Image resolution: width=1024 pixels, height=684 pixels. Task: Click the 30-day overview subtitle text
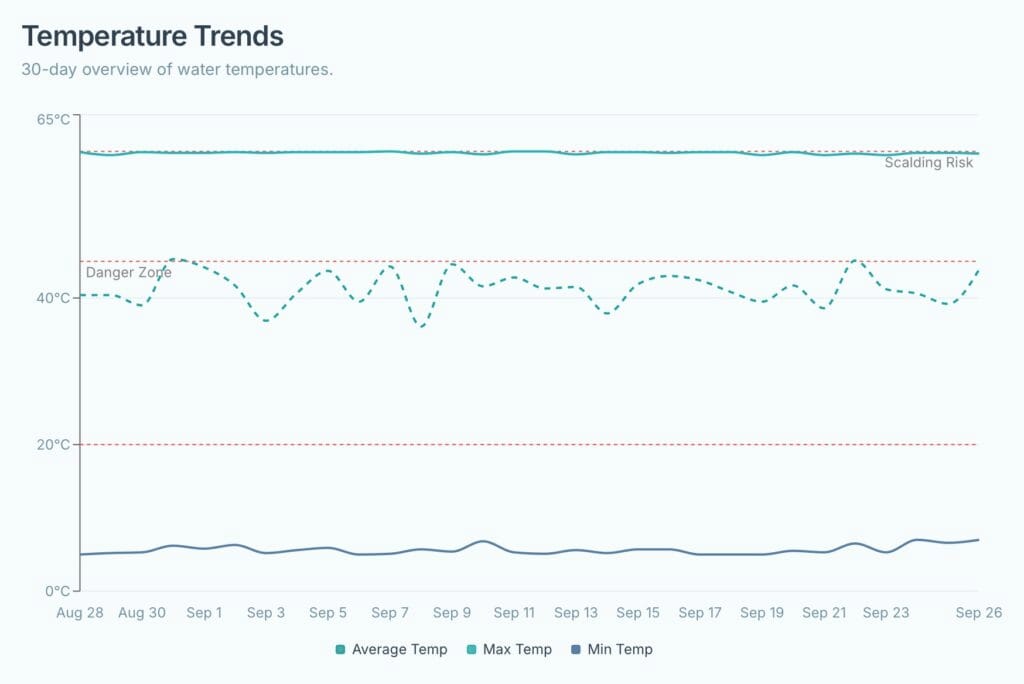176,71
